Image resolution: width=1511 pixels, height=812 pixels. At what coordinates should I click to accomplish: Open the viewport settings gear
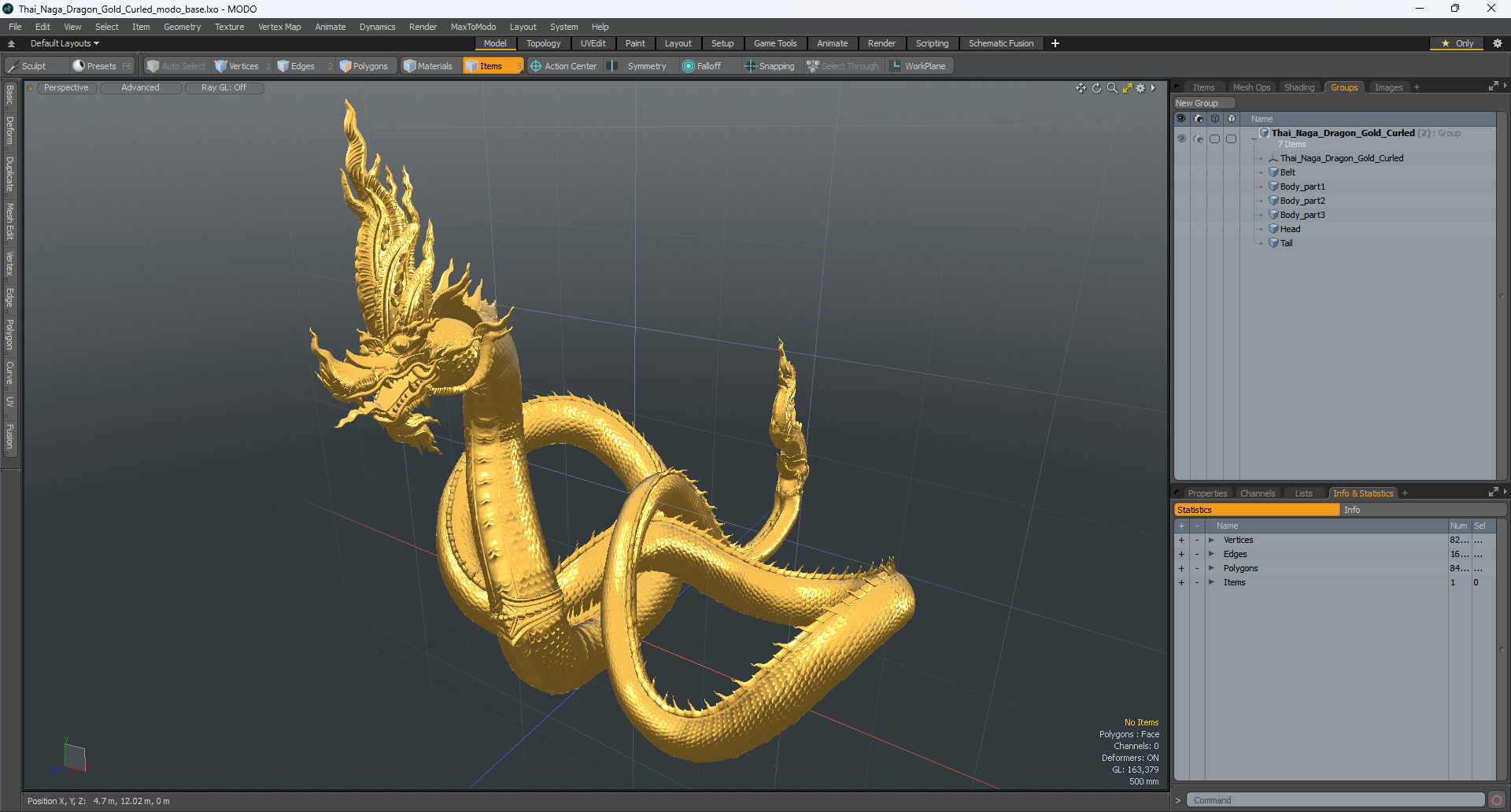pyautogui.click(x=1140, y=88)
